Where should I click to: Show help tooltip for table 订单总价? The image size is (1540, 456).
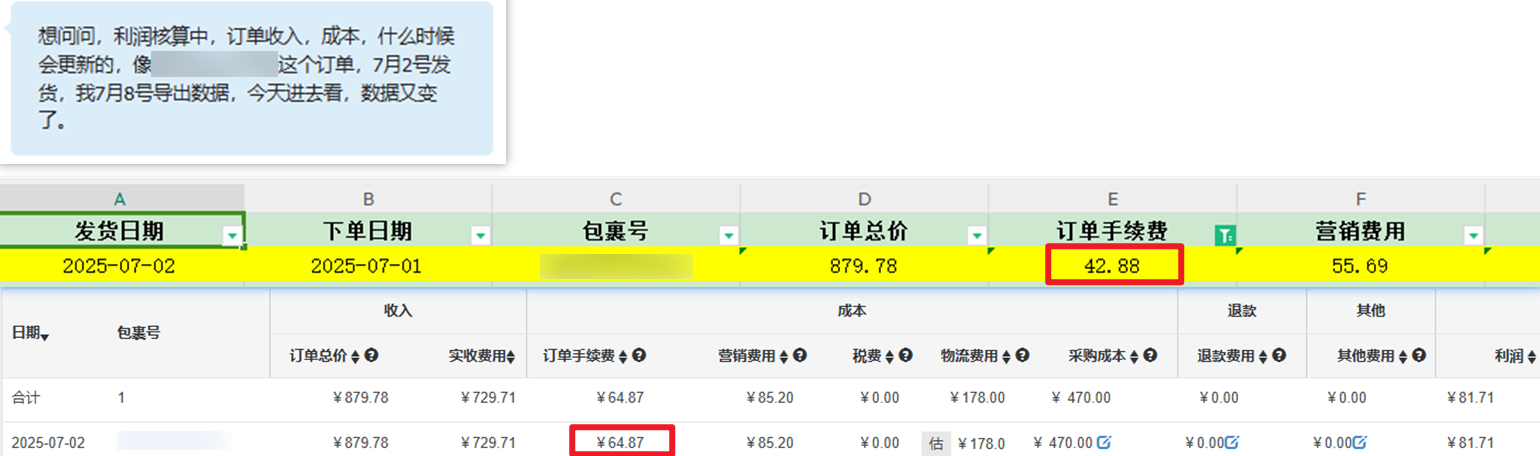(371, 355)
